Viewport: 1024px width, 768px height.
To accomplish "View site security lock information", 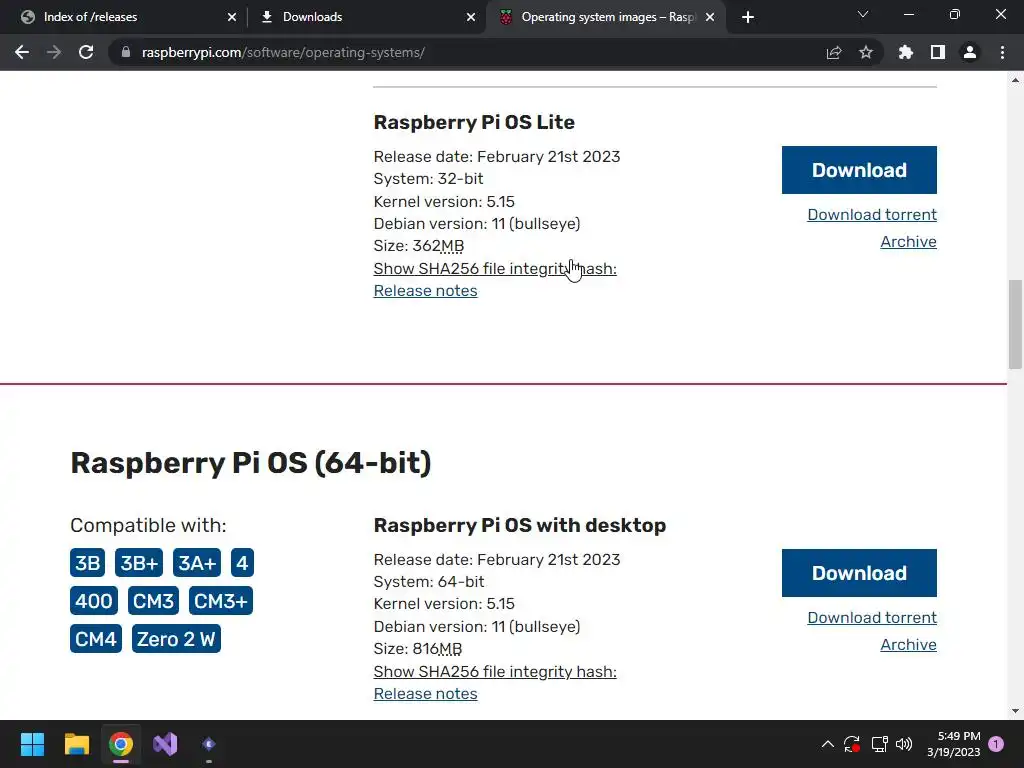I will click(x=125, y=52).
